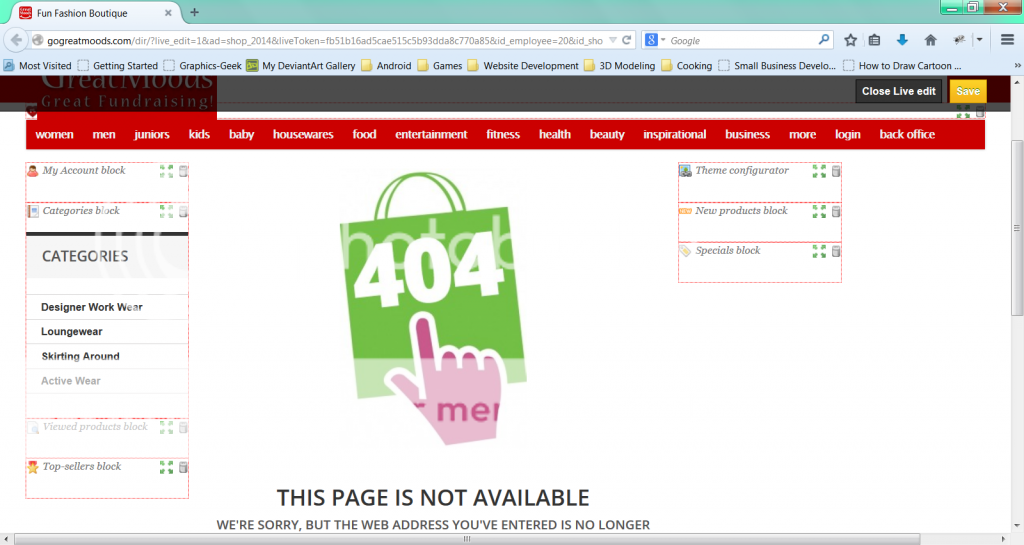Delete the Top-sellers block with trash icon
This screenshot has width=1024, height=545.
[x=183, y=467]
